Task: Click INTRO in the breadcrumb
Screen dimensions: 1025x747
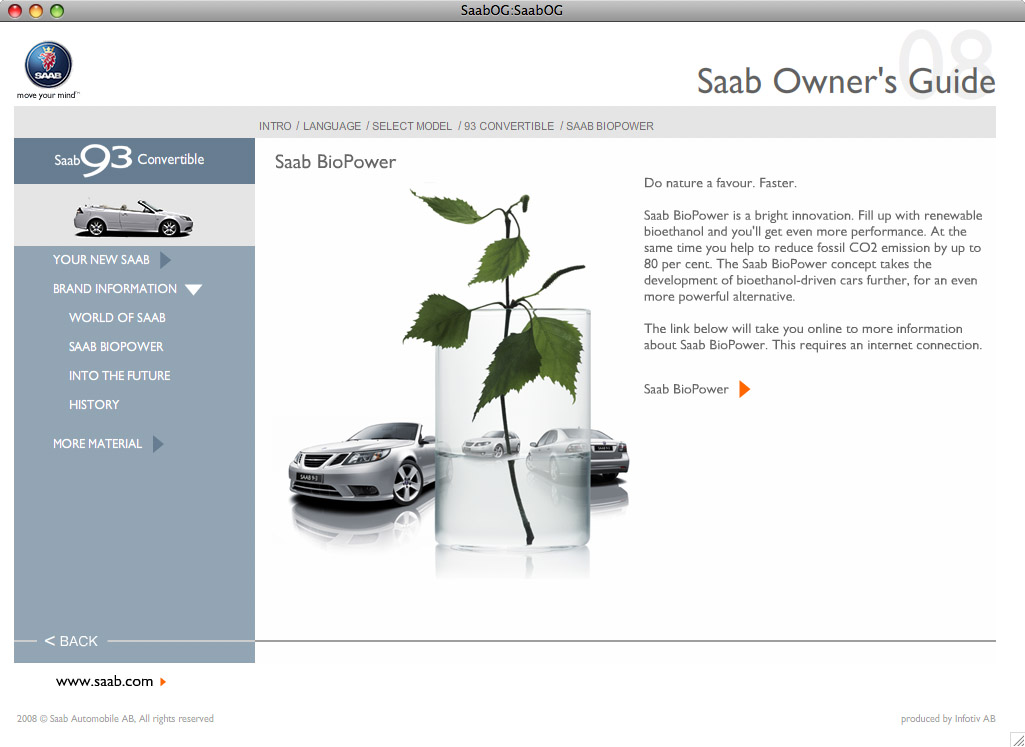Action: click(275, 126)
